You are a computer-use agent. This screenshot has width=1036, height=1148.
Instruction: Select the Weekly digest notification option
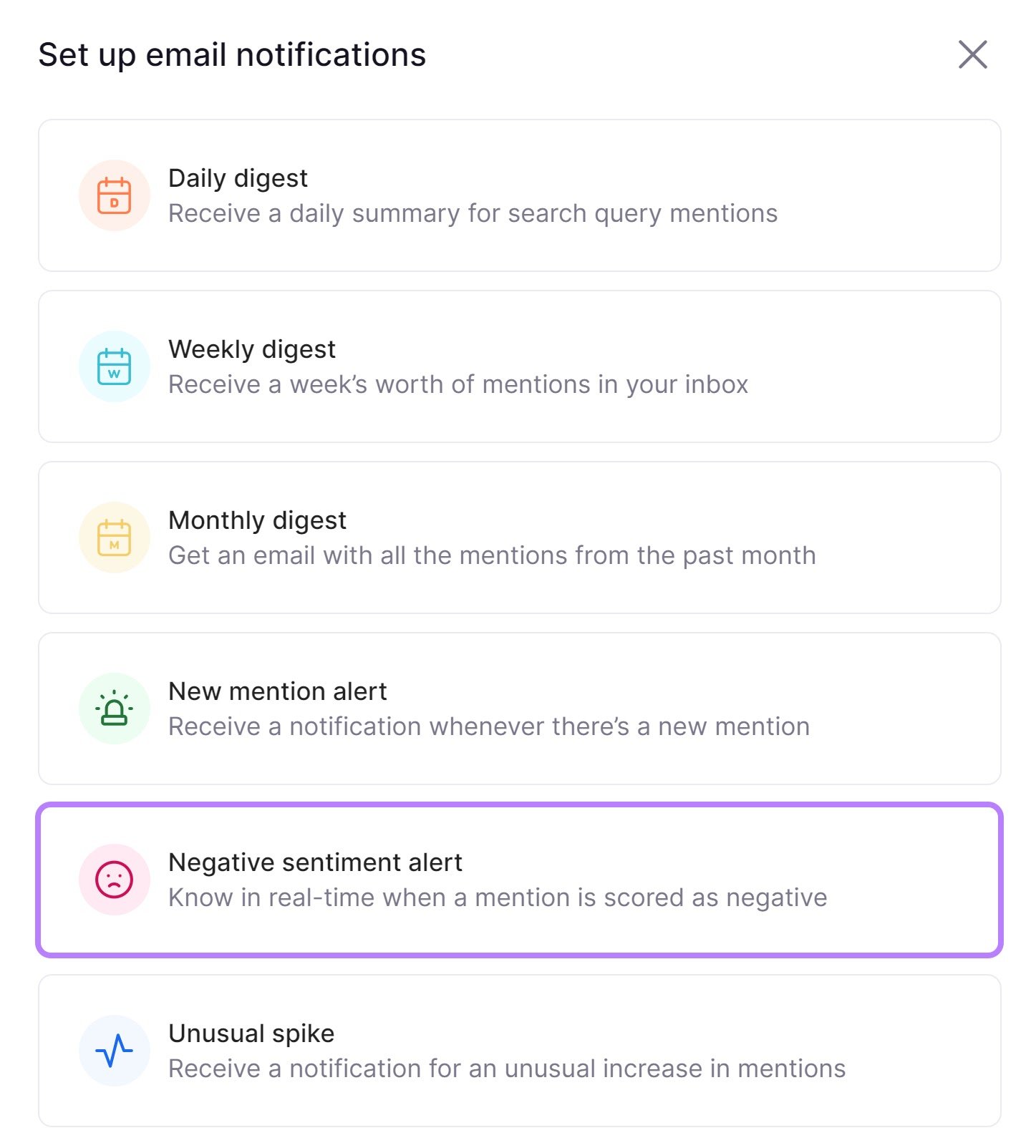pos(519,366)
